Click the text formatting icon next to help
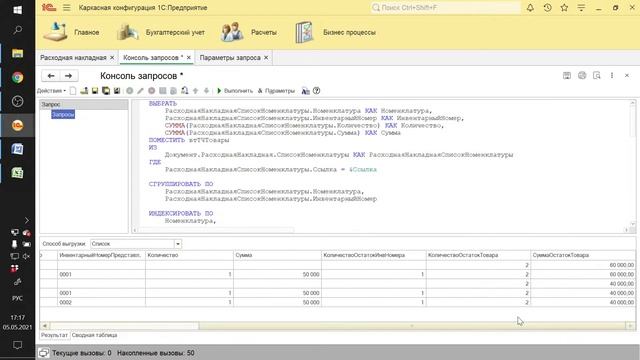640x360 pixels. click(305, 91)
